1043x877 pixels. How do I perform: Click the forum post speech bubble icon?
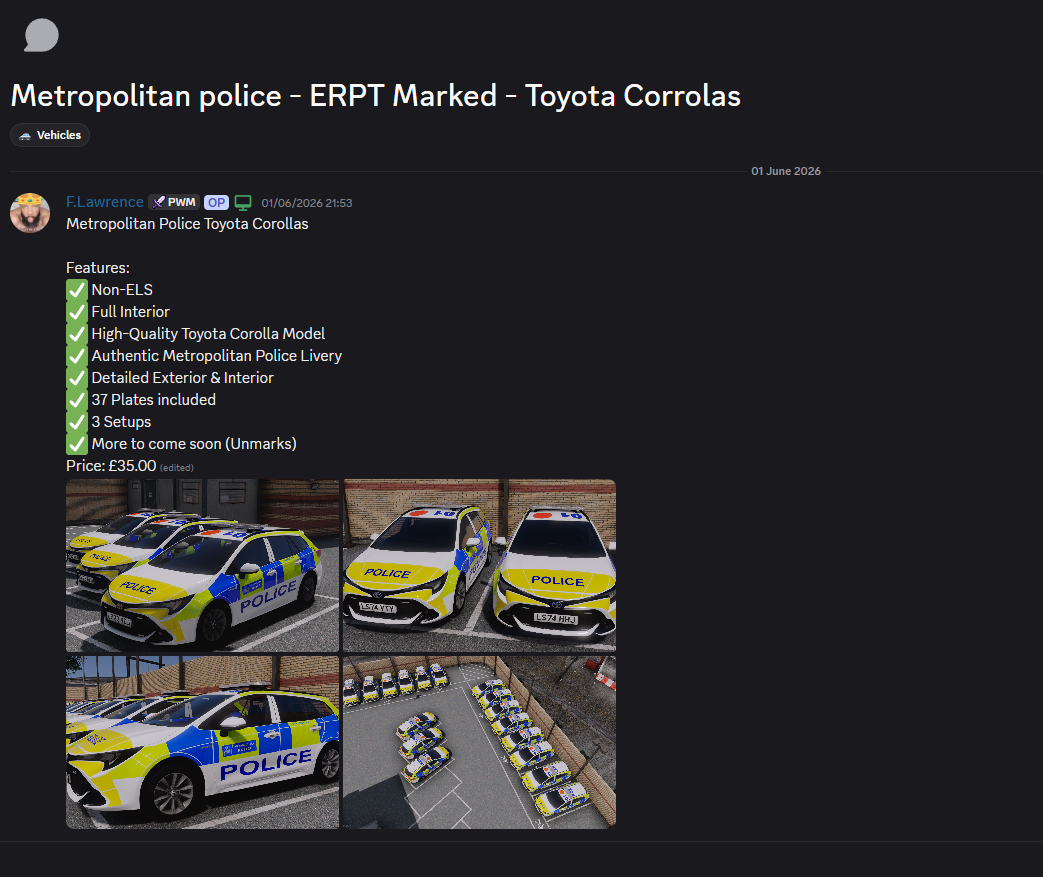point(41,35)
